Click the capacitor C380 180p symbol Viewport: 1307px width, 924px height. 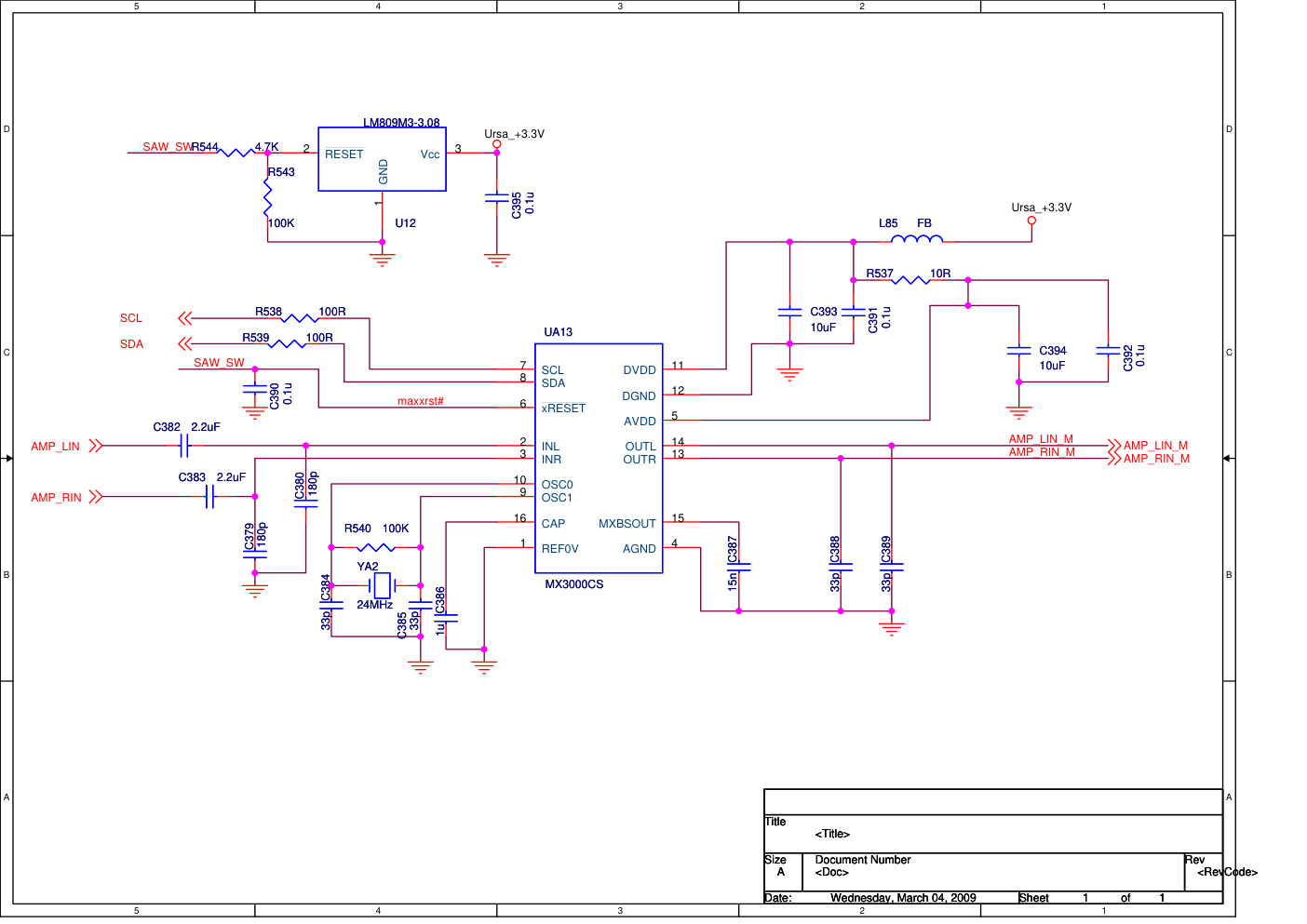click(306, 503)
